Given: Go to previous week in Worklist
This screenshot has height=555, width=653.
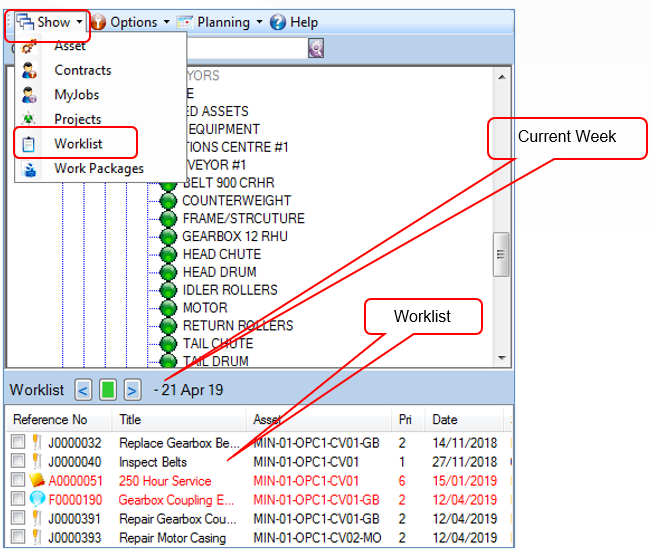Looking at the screenshot, I should (83, 390).
